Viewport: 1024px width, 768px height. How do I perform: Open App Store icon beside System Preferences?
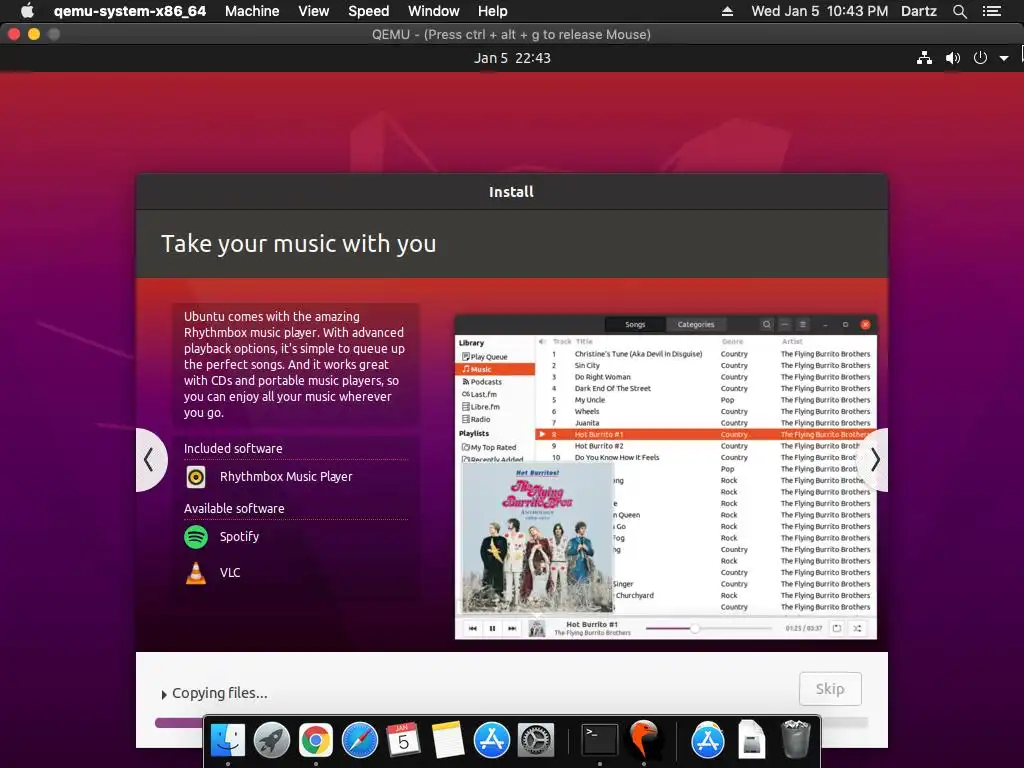click(x=492, y=740)
